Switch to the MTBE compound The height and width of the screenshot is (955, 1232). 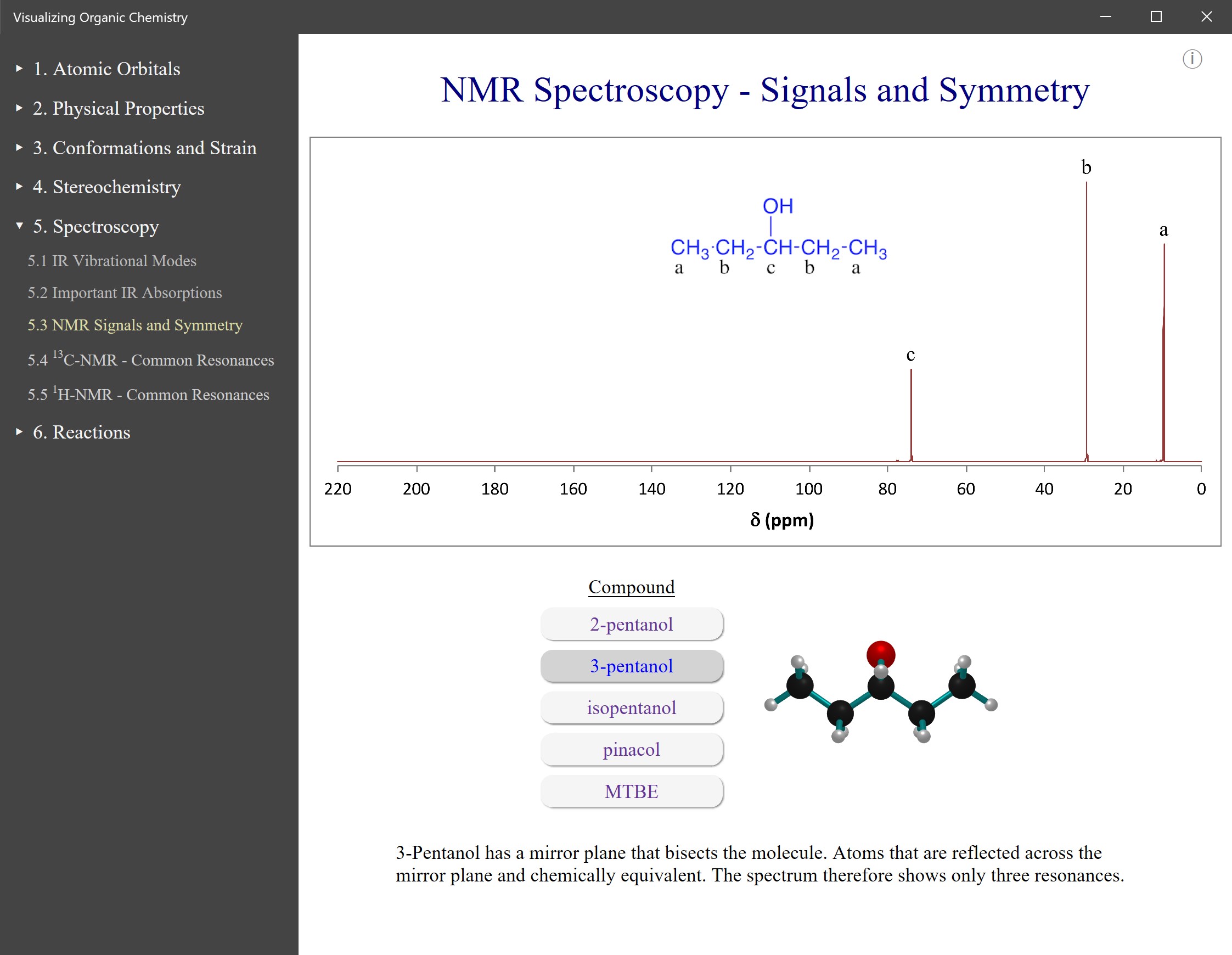pyautogui.click(x=631, y=791)
